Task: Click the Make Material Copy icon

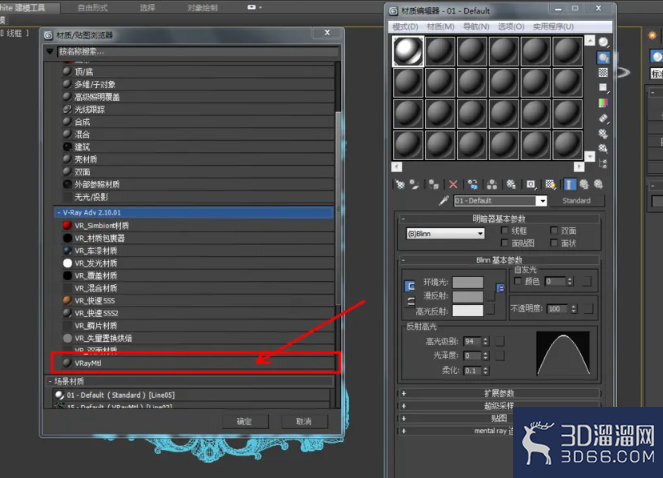Action: pyautogui.click(x=472, y=184)
